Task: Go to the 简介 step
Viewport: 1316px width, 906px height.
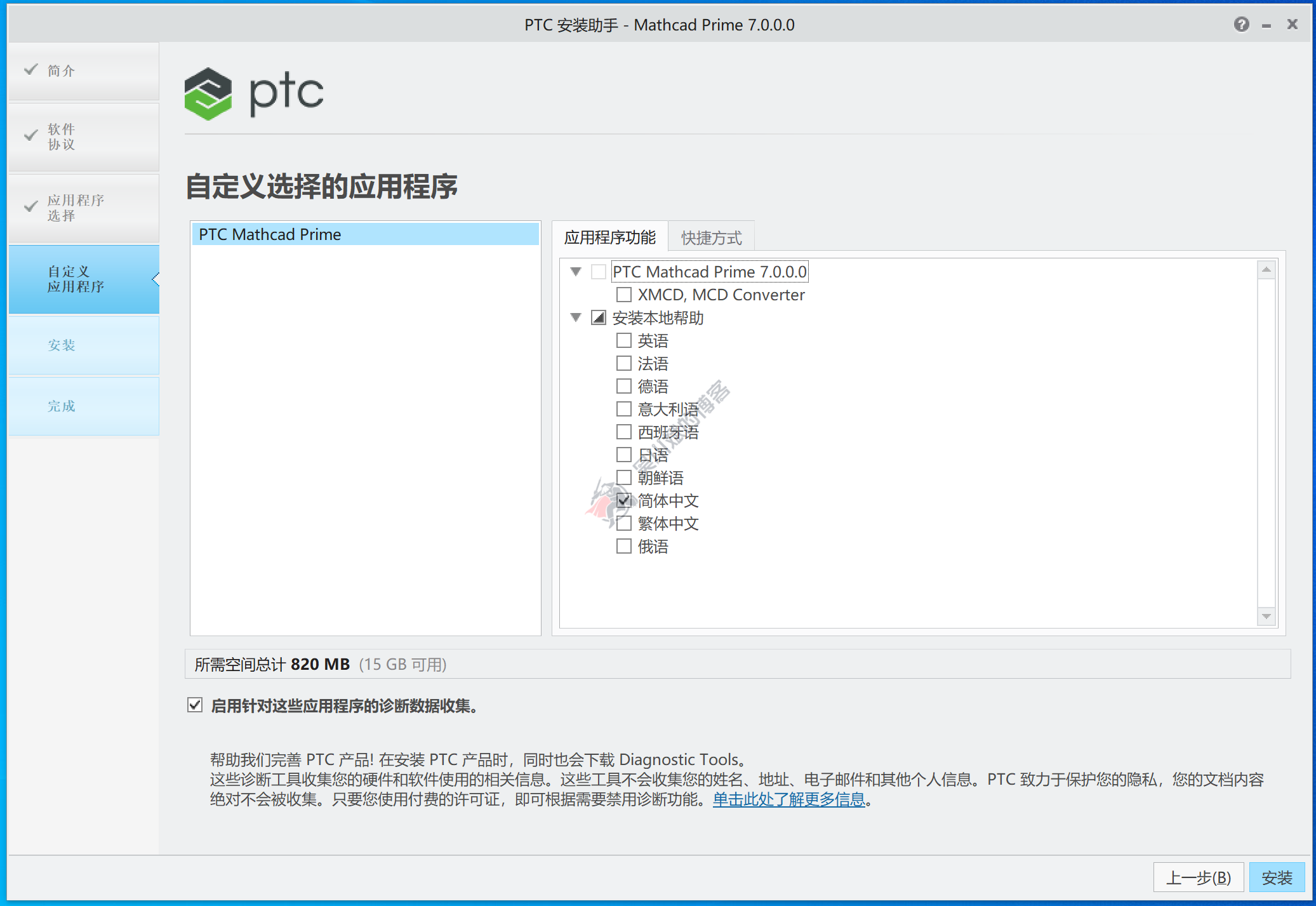Action: coord(84,70)
